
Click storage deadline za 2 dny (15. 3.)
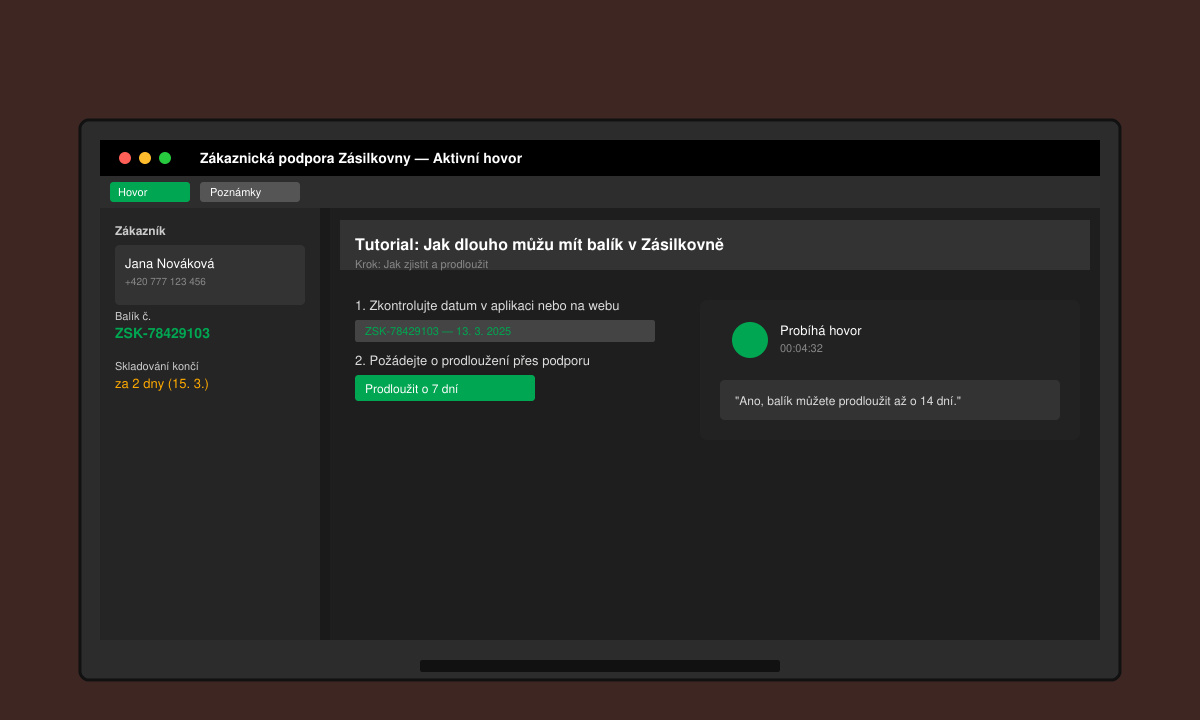point(162,384)
